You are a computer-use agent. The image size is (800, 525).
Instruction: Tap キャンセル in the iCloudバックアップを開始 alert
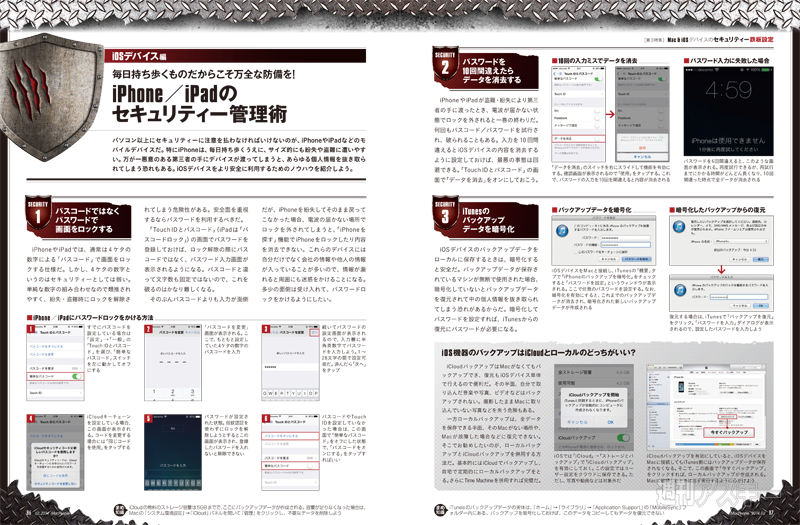coord(578,422)
